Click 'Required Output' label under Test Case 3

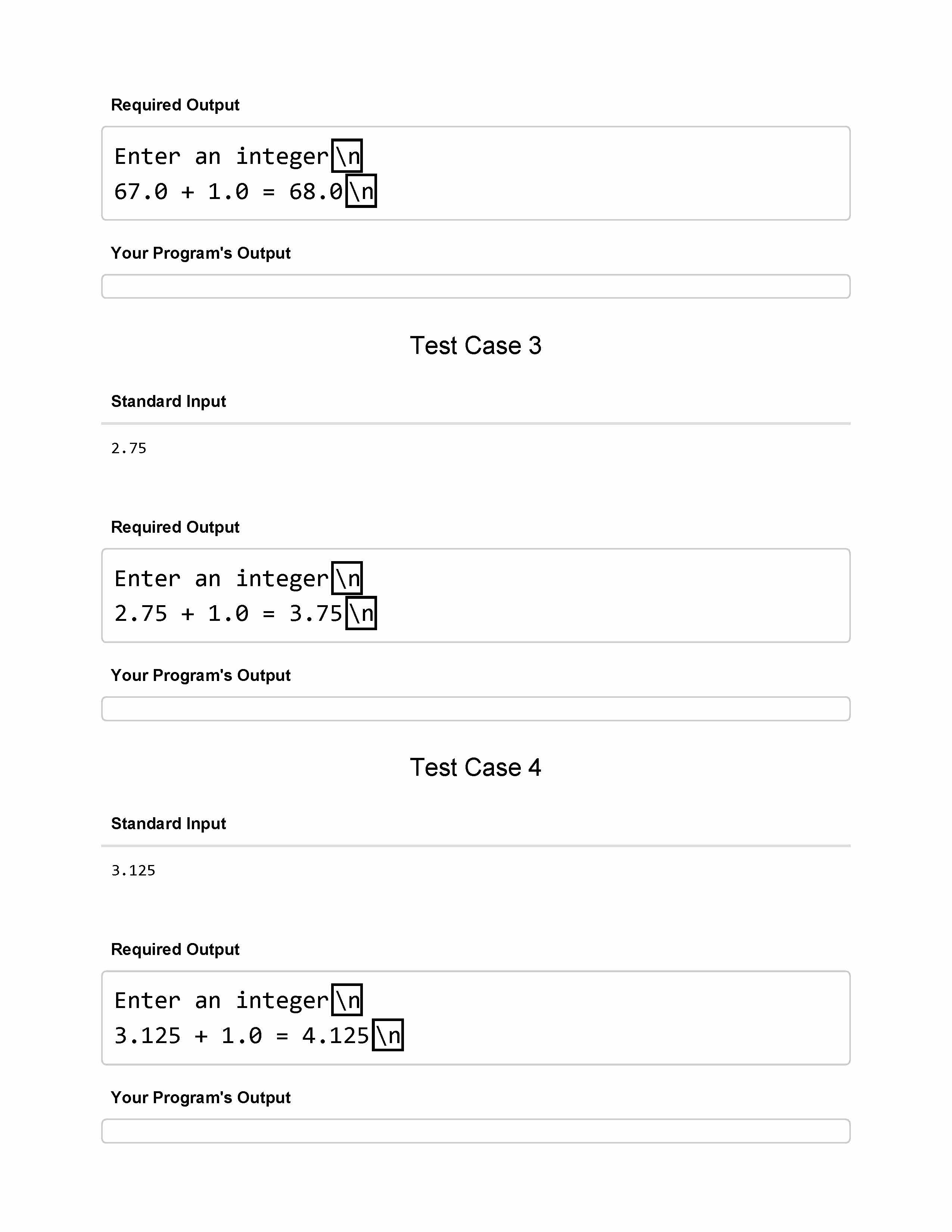tap(175, 527)
